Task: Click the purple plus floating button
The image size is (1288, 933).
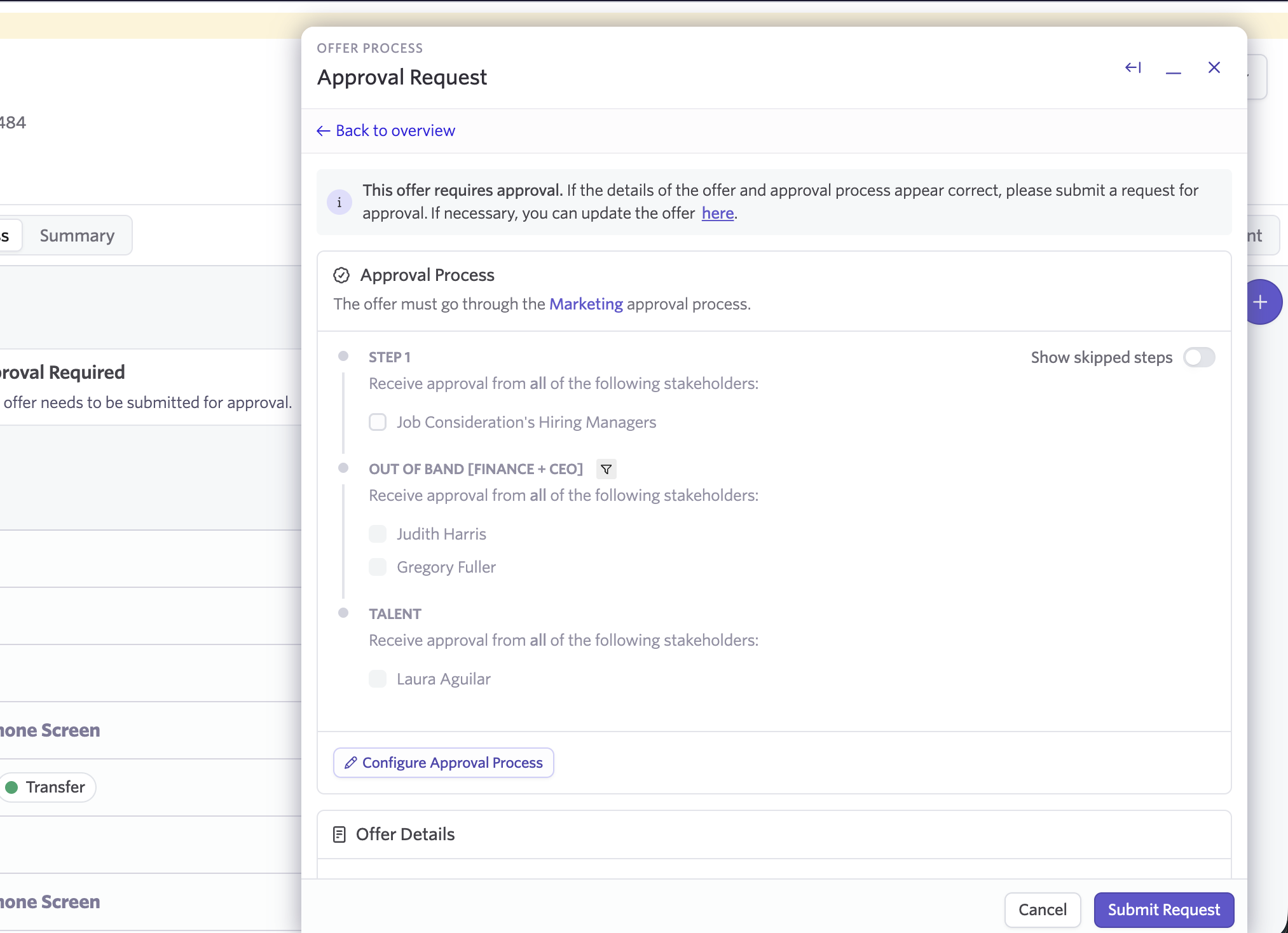Action: 1260,302
